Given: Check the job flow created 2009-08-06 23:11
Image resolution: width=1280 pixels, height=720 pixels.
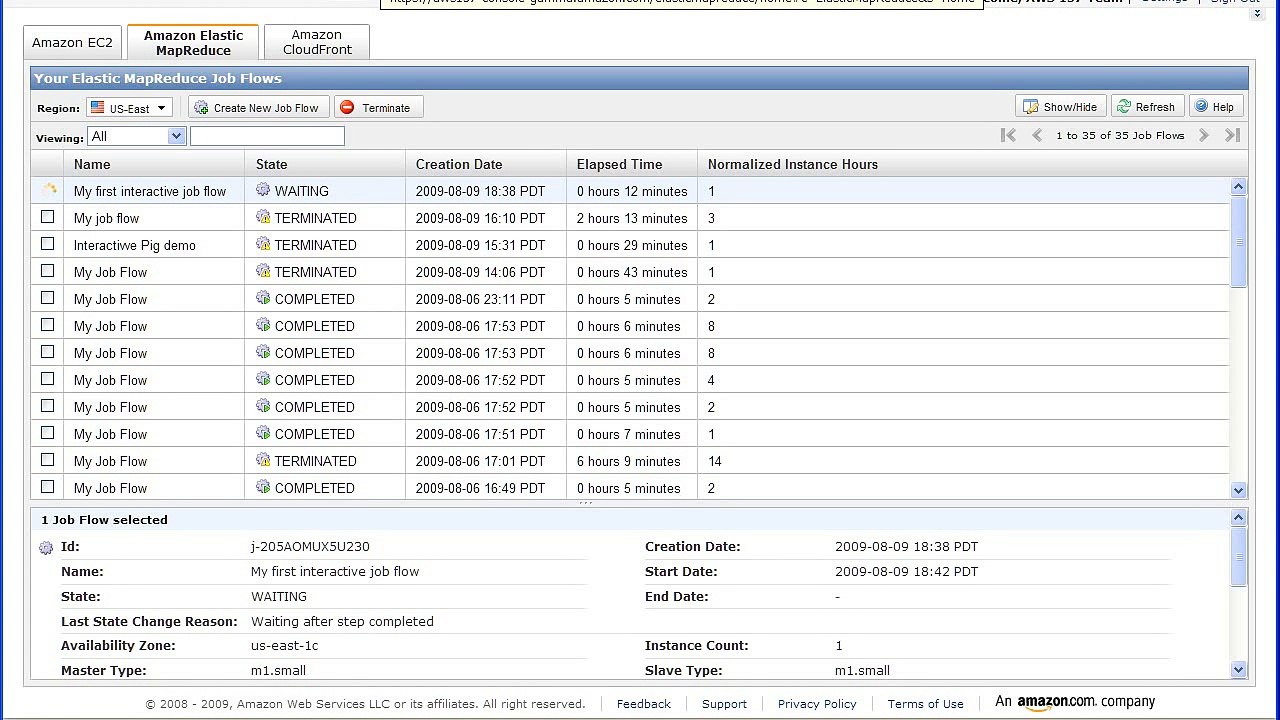Looking at the screenshot, I should tap(47, 298).
